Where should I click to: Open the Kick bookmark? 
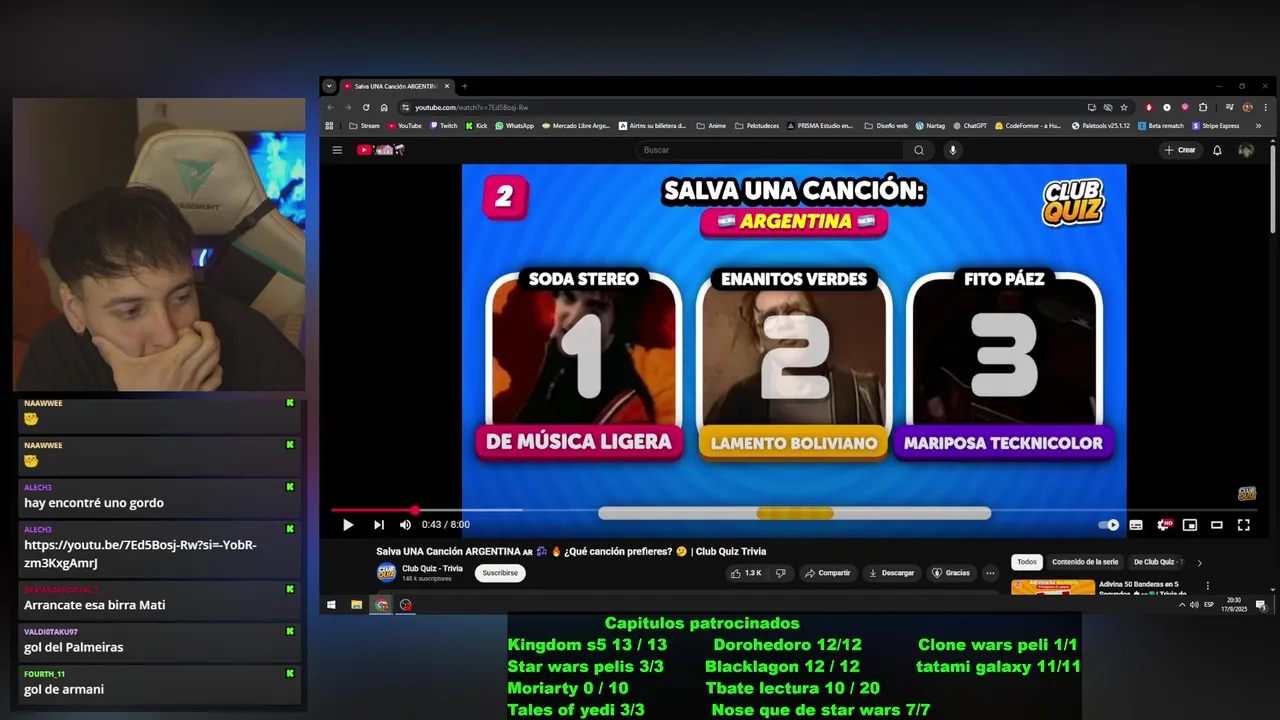476,126
